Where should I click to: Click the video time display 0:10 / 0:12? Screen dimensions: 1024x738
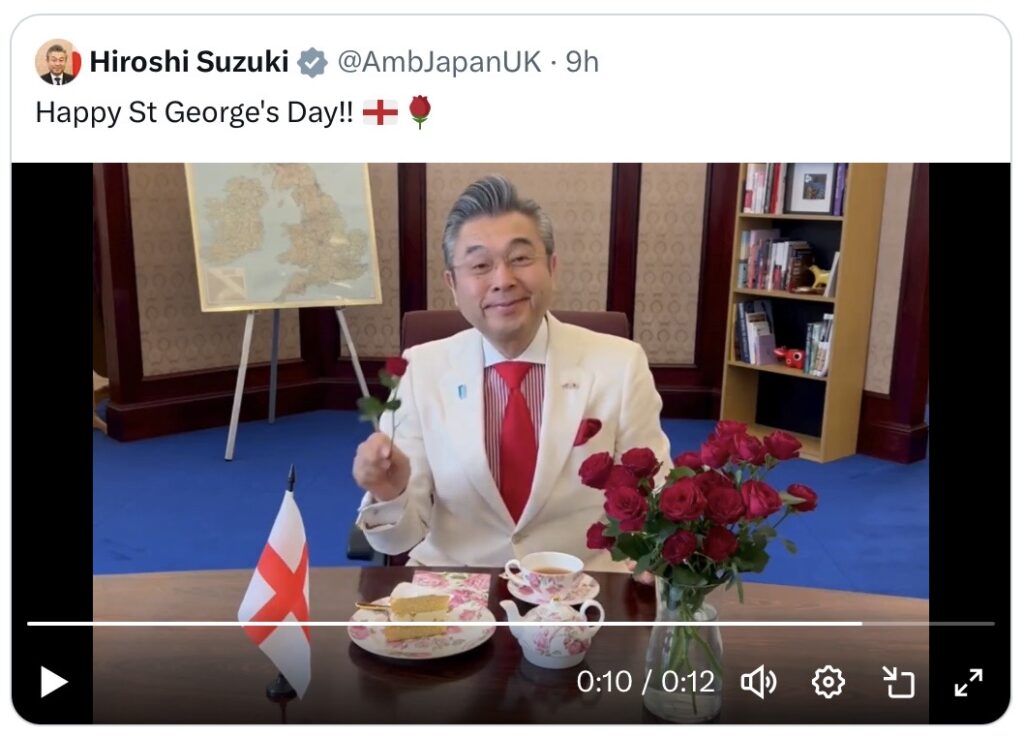tap(645, 682)
